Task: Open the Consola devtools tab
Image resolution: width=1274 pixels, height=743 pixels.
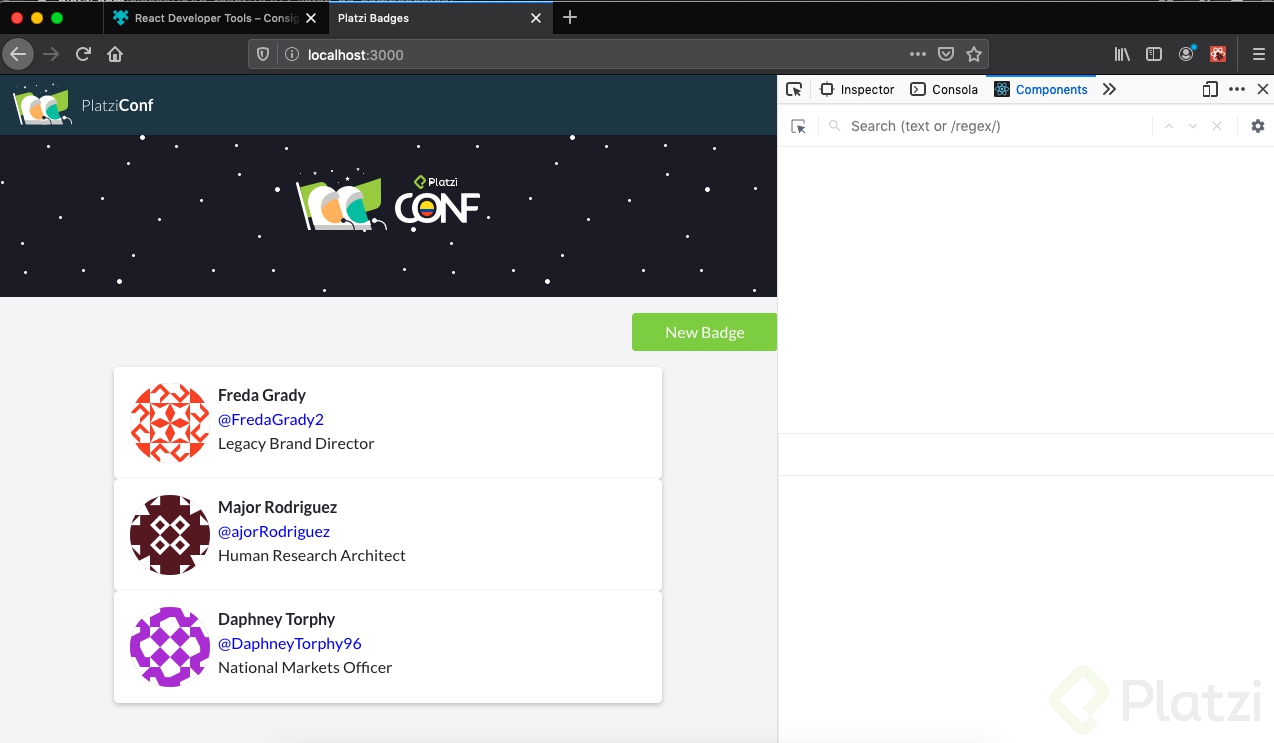Action: pyautogui.click(x=944, y=89)
